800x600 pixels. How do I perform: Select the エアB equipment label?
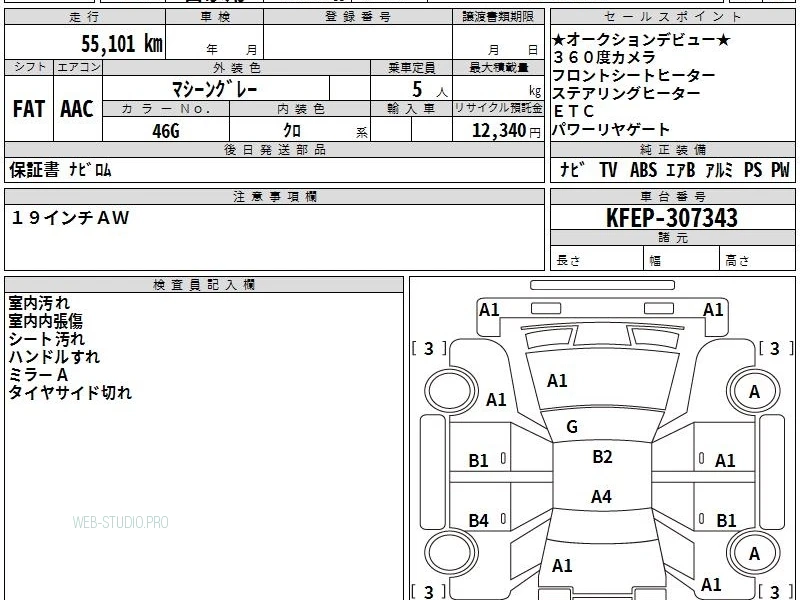point(681,170)
